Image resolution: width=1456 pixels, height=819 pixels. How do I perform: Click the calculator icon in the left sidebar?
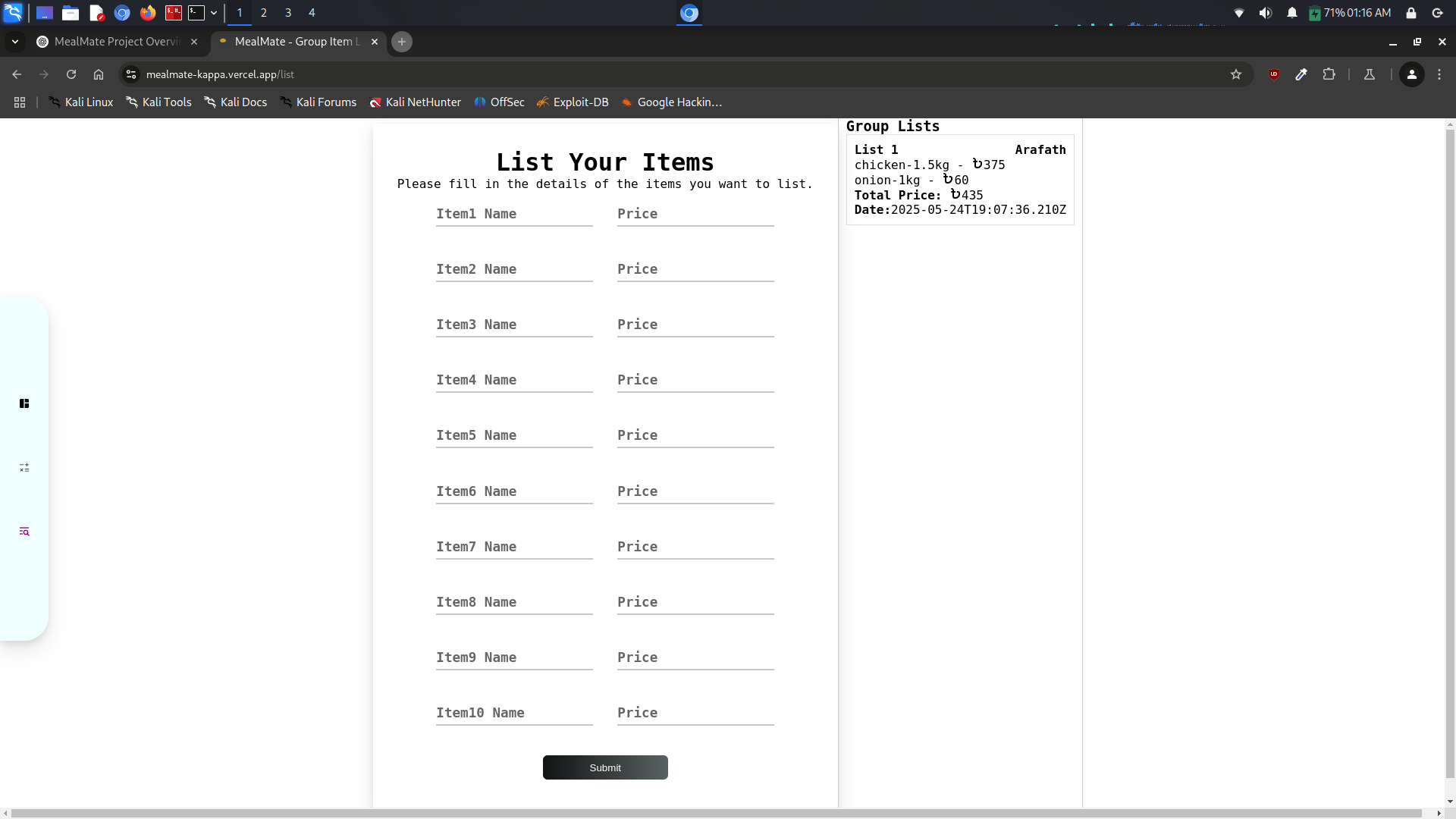(x=24, y=468)
